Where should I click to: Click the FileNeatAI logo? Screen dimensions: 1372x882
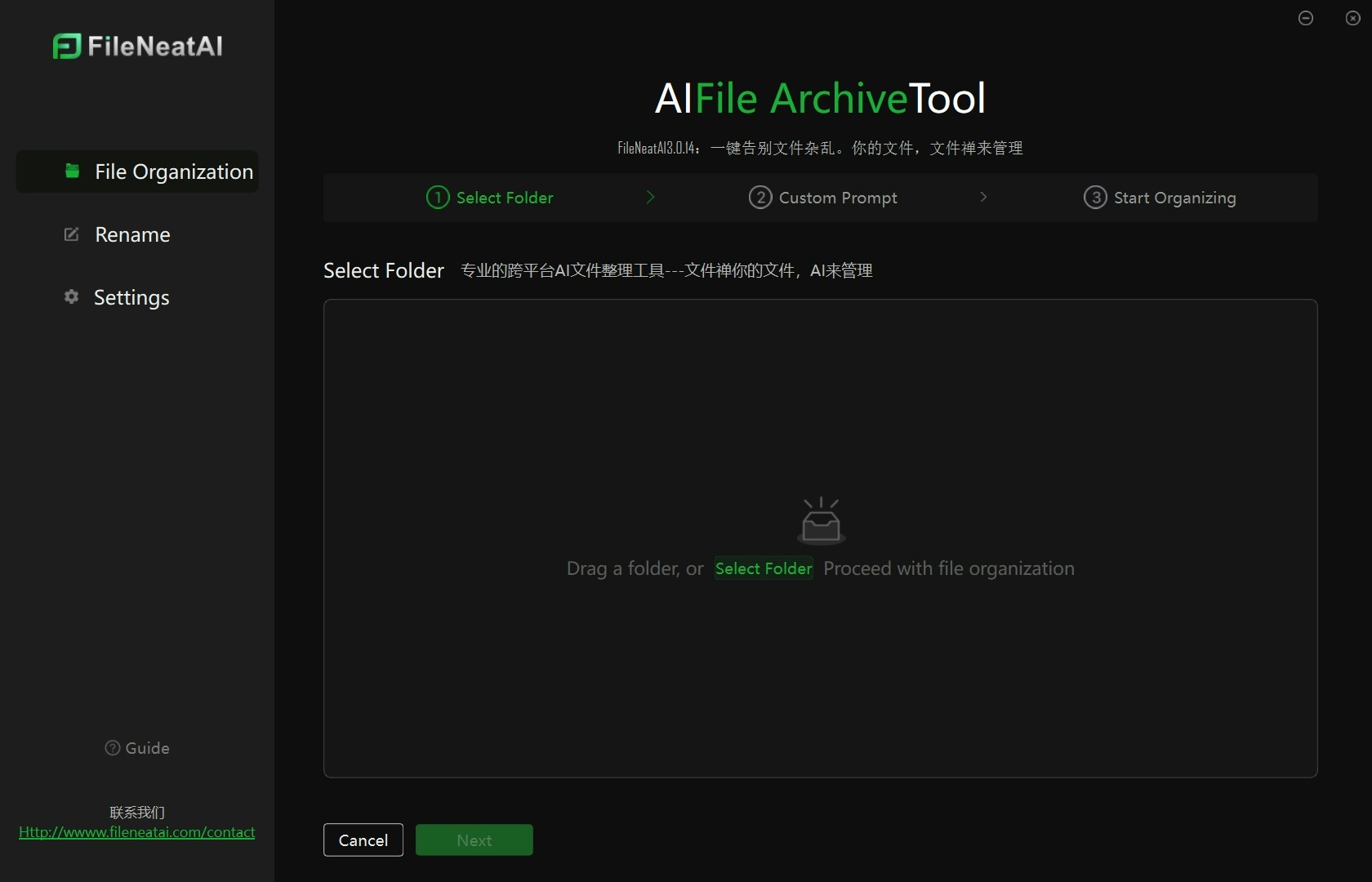tap(137, 47)
